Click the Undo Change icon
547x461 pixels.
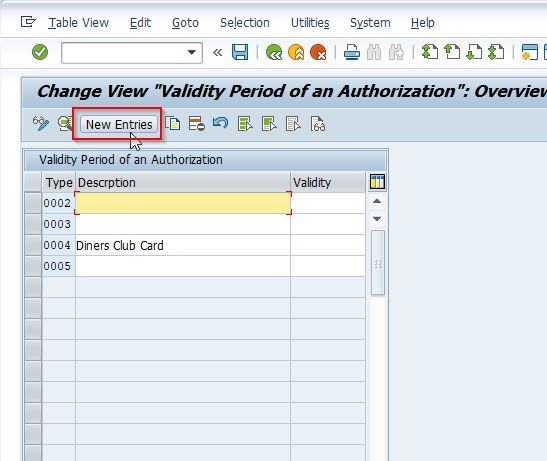(220, 123)
